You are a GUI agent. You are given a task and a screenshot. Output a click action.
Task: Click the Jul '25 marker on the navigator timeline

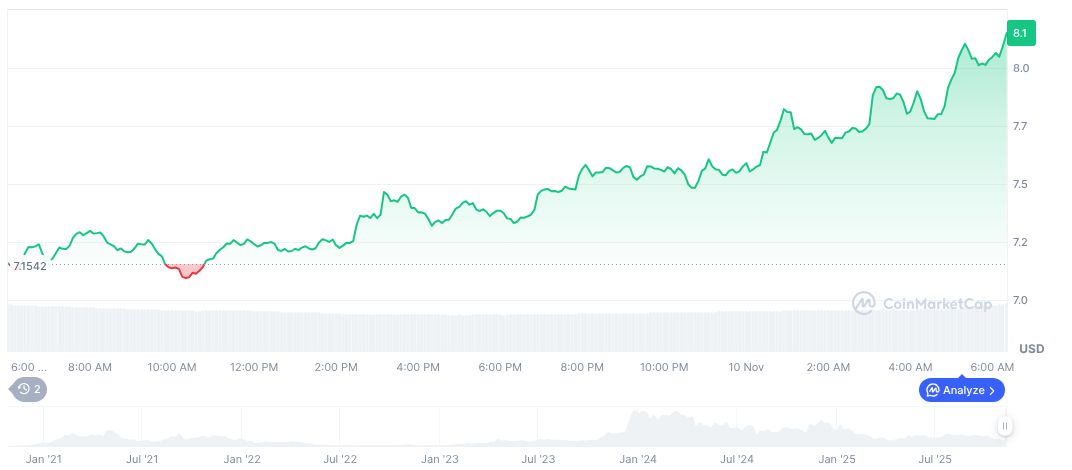tap(936, 460)
